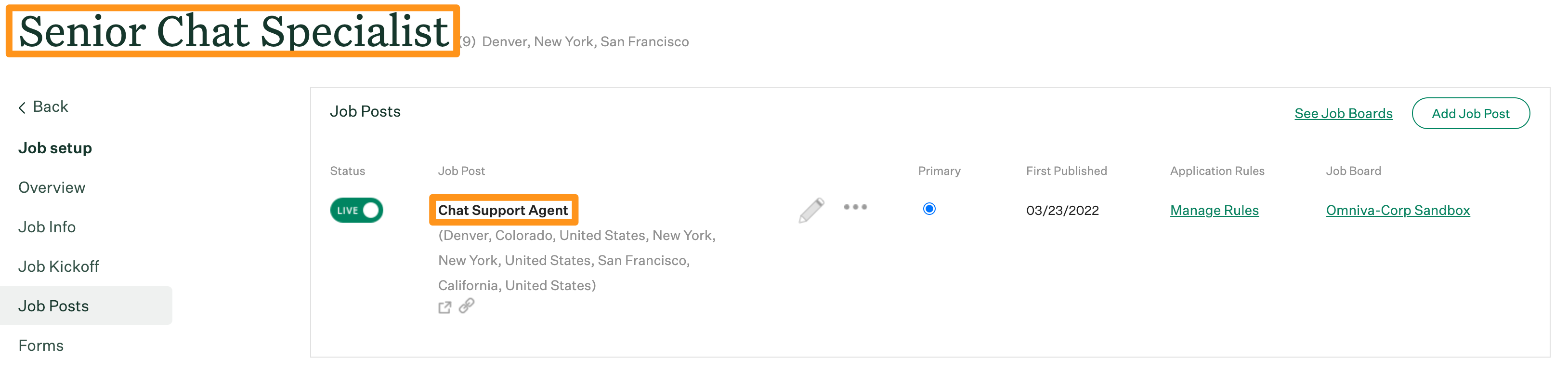
Task: Open the Chat Support Agent job post
Action: pyautogui.click(x=503, y=210)
